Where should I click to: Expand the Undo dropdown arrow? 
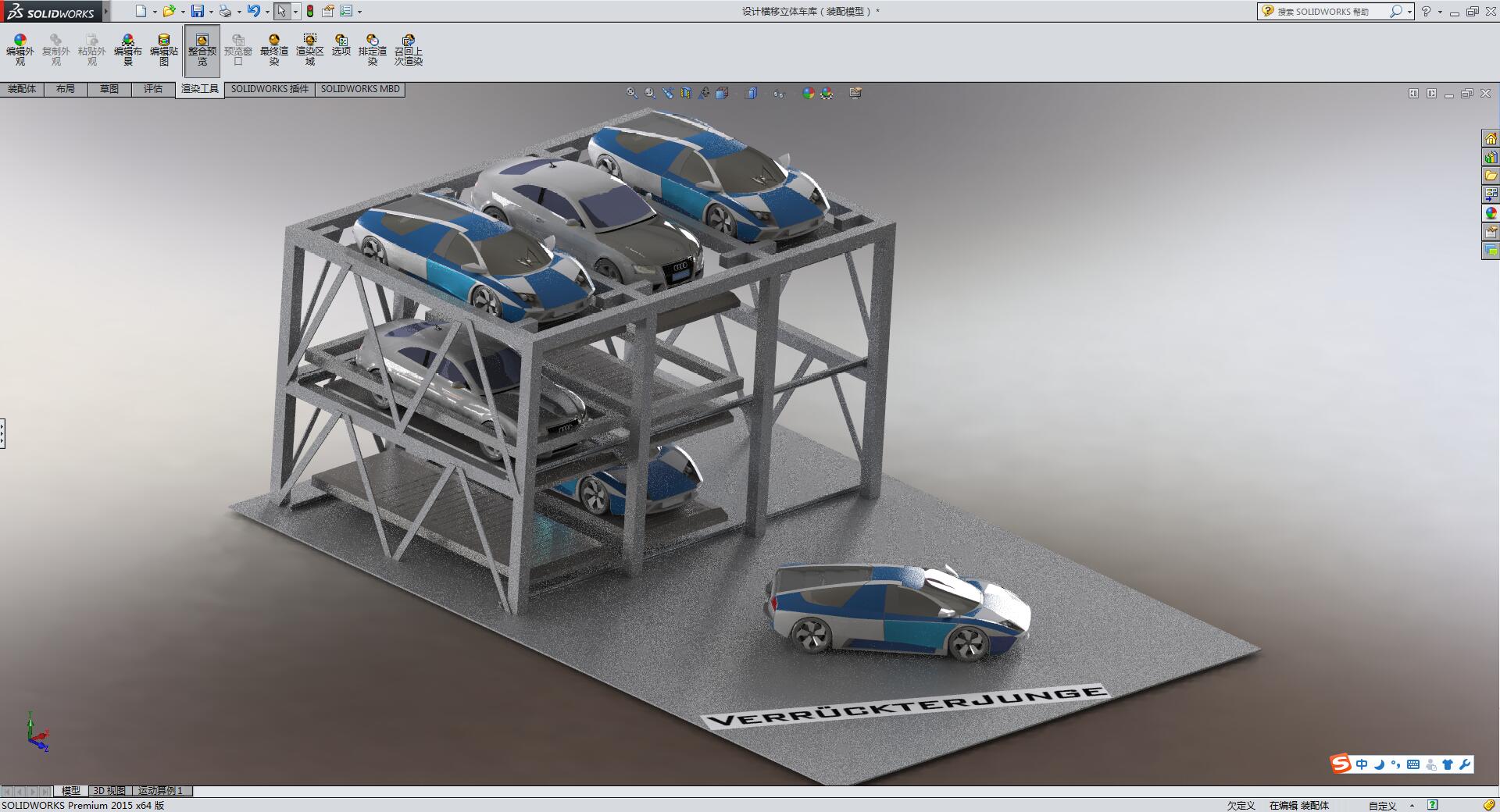tap(267, 12)
